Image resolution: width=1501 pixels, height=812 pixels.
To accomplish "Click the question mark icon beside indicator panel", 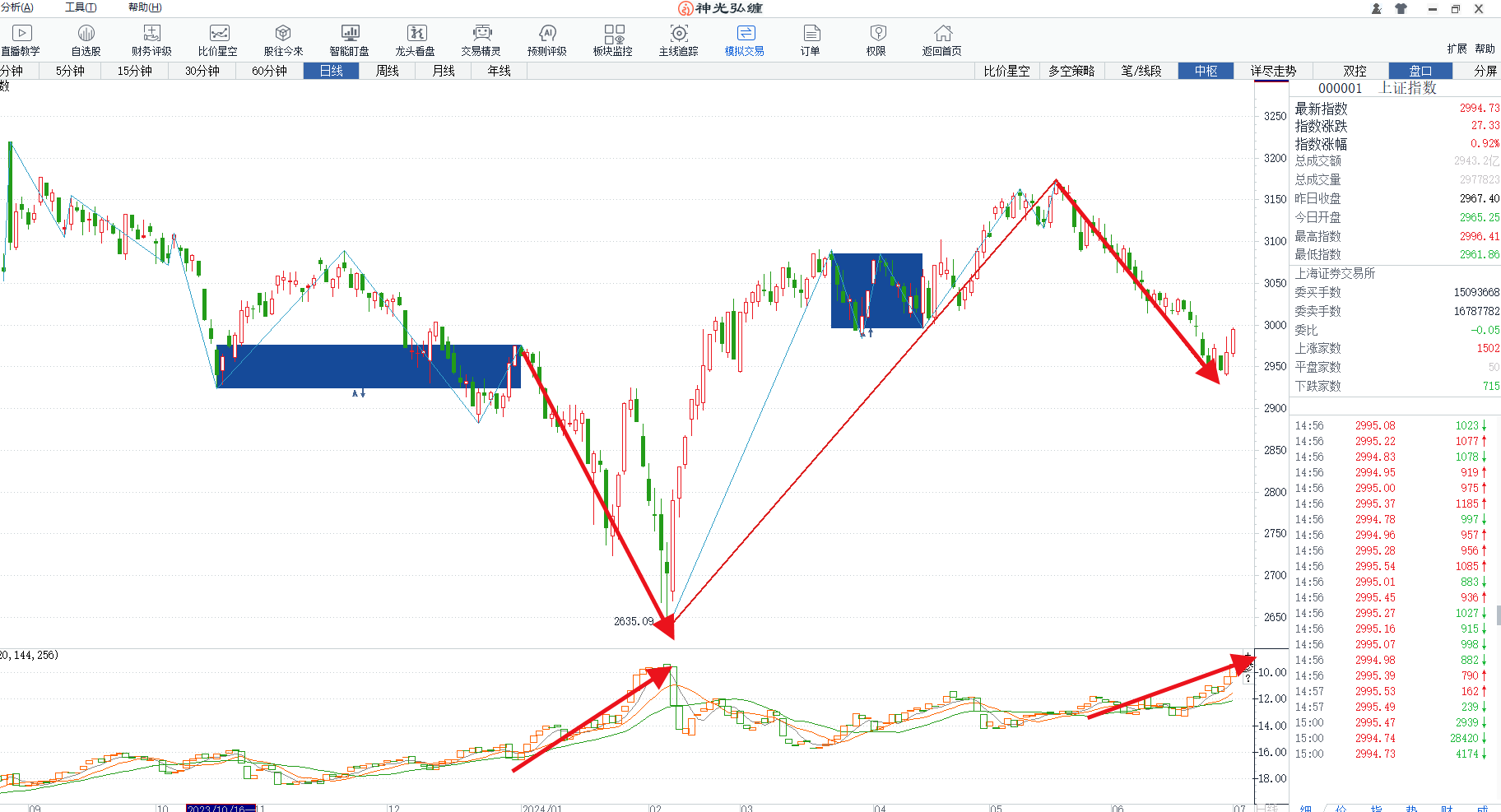I will pos(1248,679).
